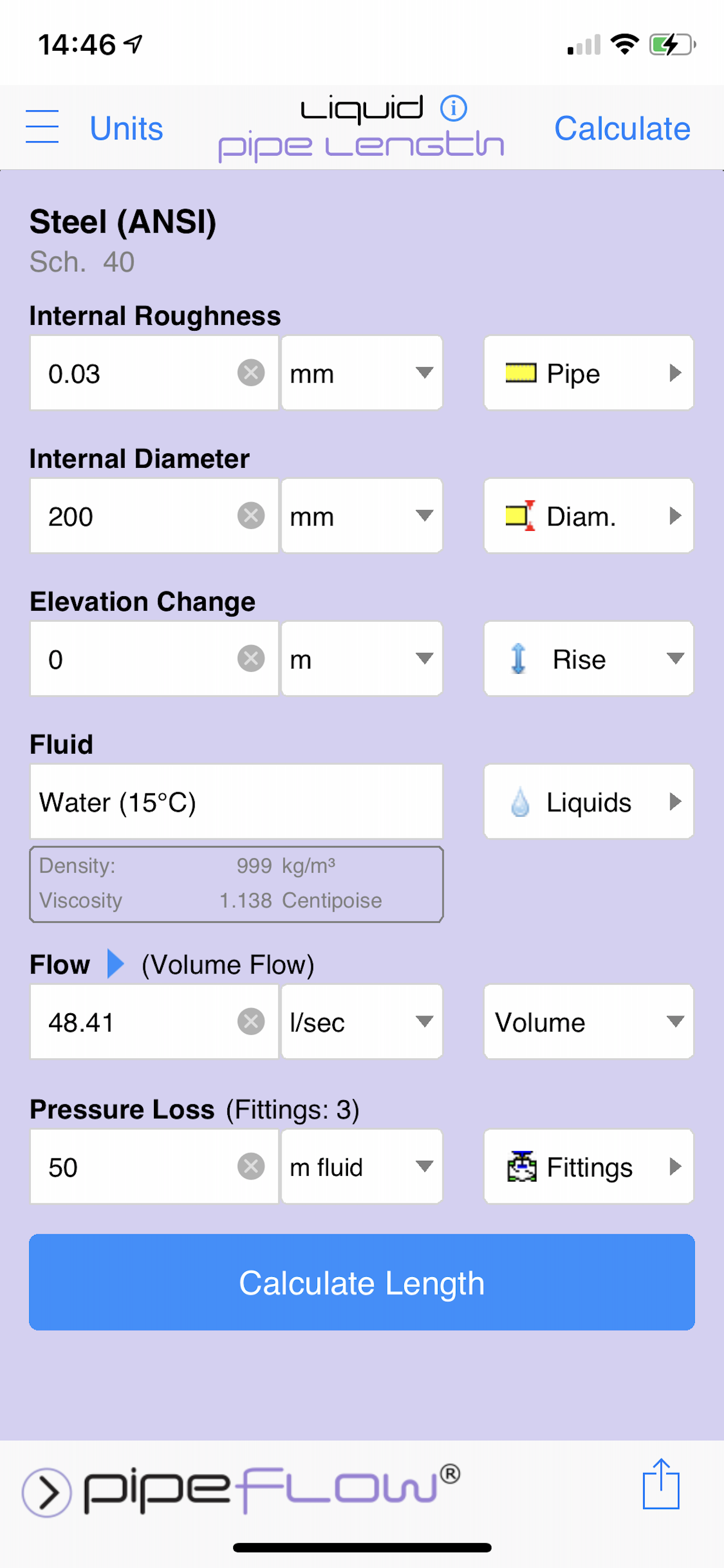Clear the Elevation Change value
The image size is (724, 1568).
251,659
